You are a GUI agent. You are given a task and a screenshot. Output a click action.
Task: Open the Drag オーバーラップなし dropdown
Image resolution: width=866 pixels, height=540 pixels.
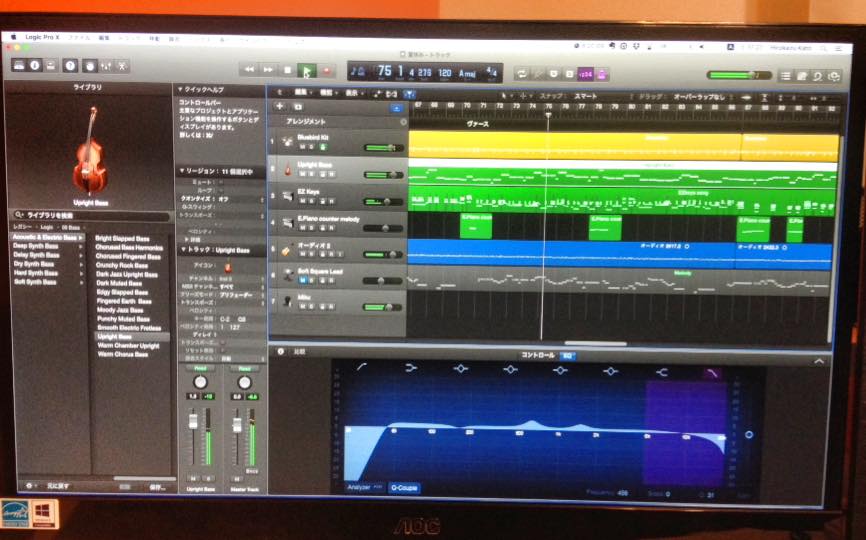[x=699, y=97]
